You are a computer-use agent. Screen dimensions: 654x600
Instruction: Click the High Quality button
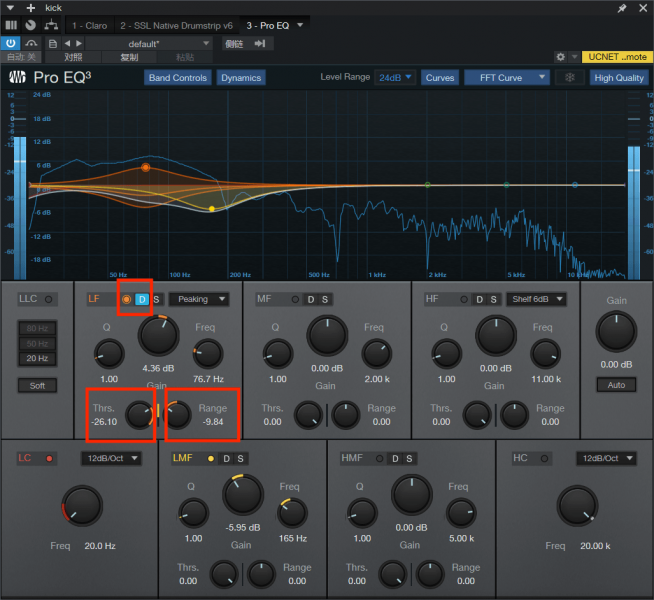coord(619,78)
